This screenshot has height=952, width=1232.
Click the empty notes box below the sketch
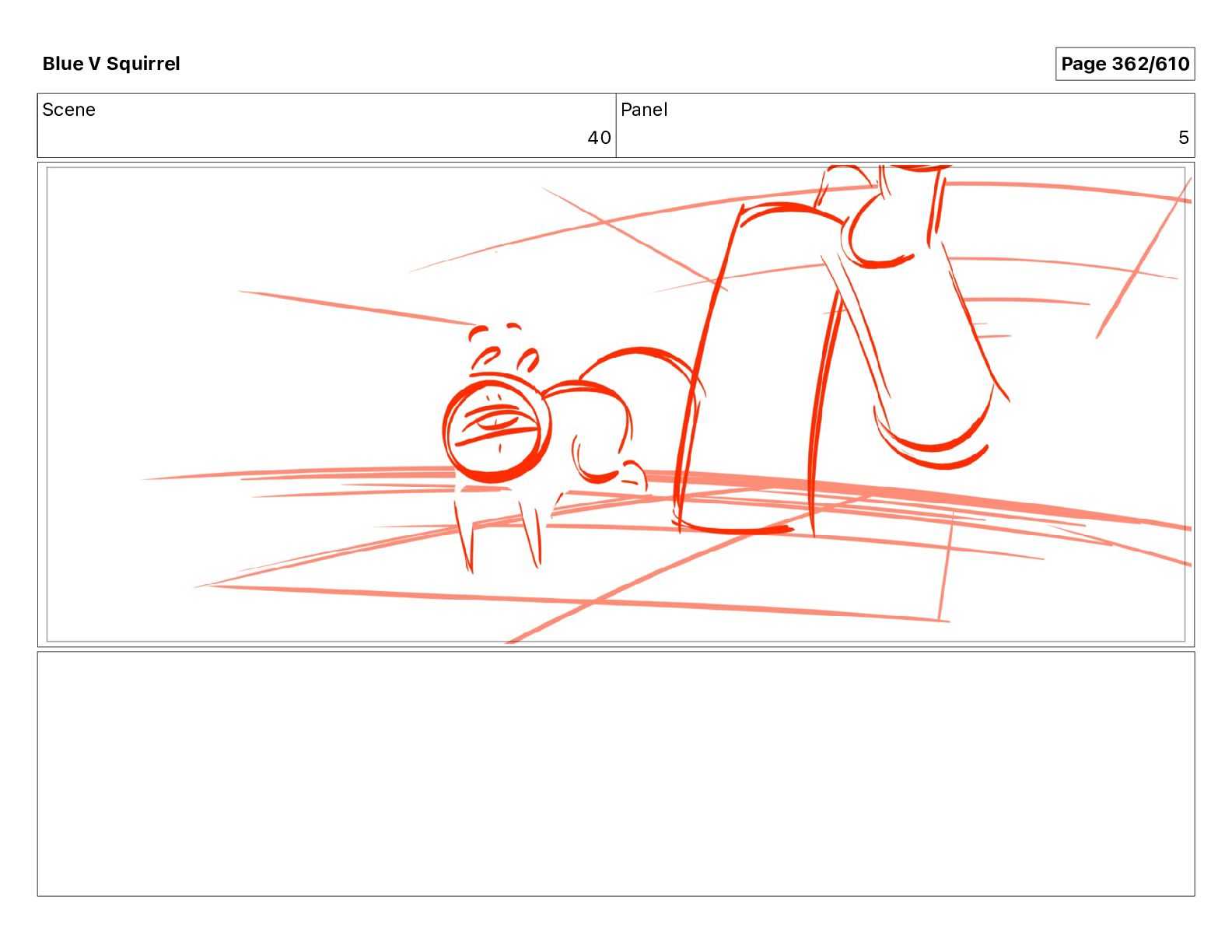point(616,774)
